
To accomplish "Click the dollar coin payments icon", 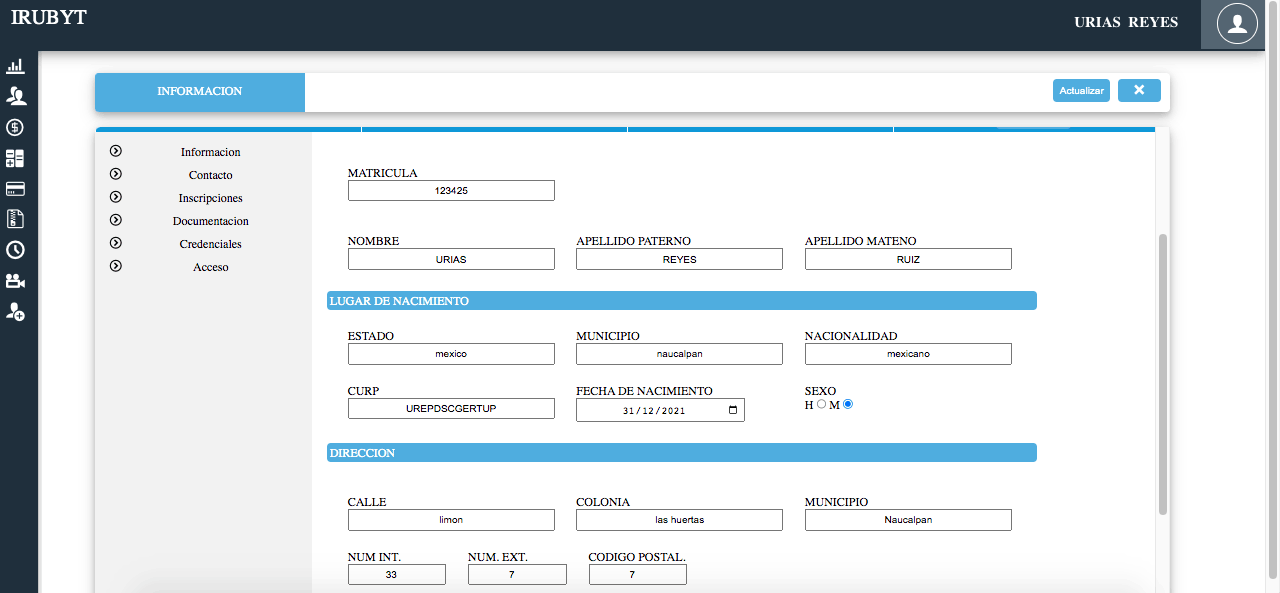I will (x=15, y=127).
